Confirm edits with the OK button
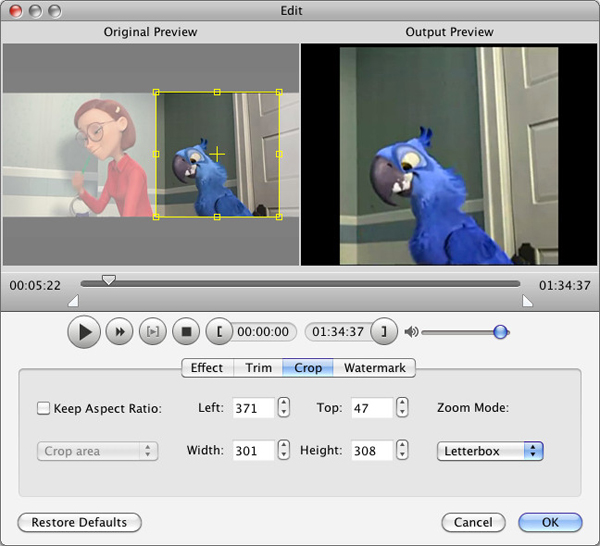Screen dimensions: 600x546 click(550, 522)
